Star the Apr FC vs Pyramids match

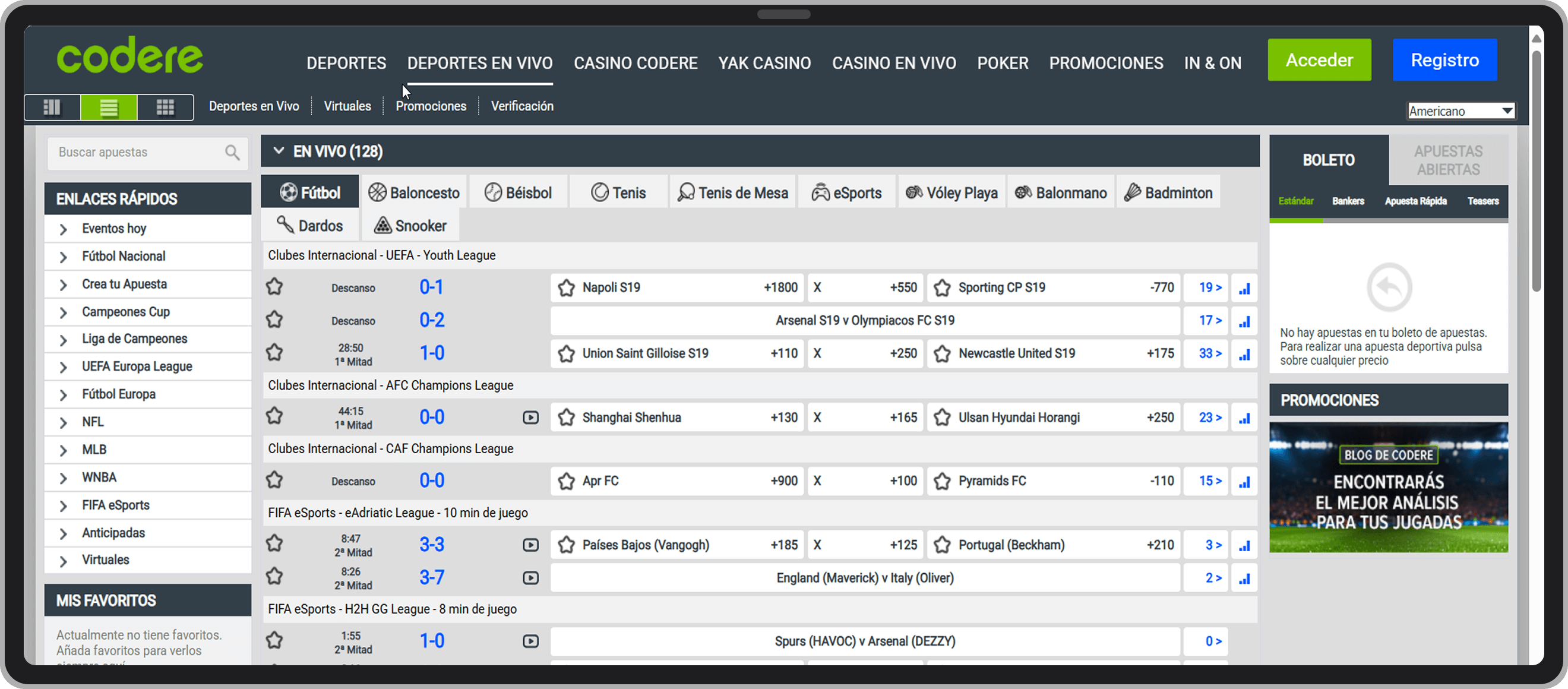click(x=274, y=481)
